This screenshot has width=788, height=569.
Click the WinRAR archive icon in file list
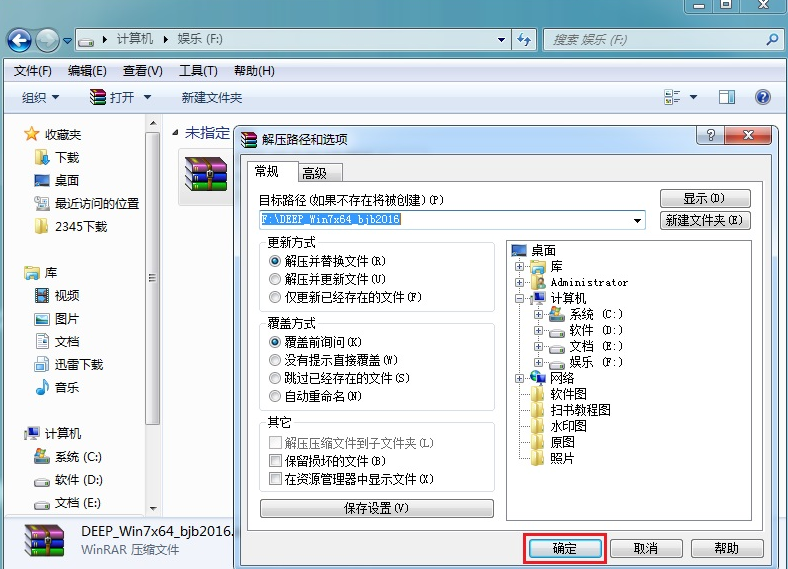coord(205,173)
